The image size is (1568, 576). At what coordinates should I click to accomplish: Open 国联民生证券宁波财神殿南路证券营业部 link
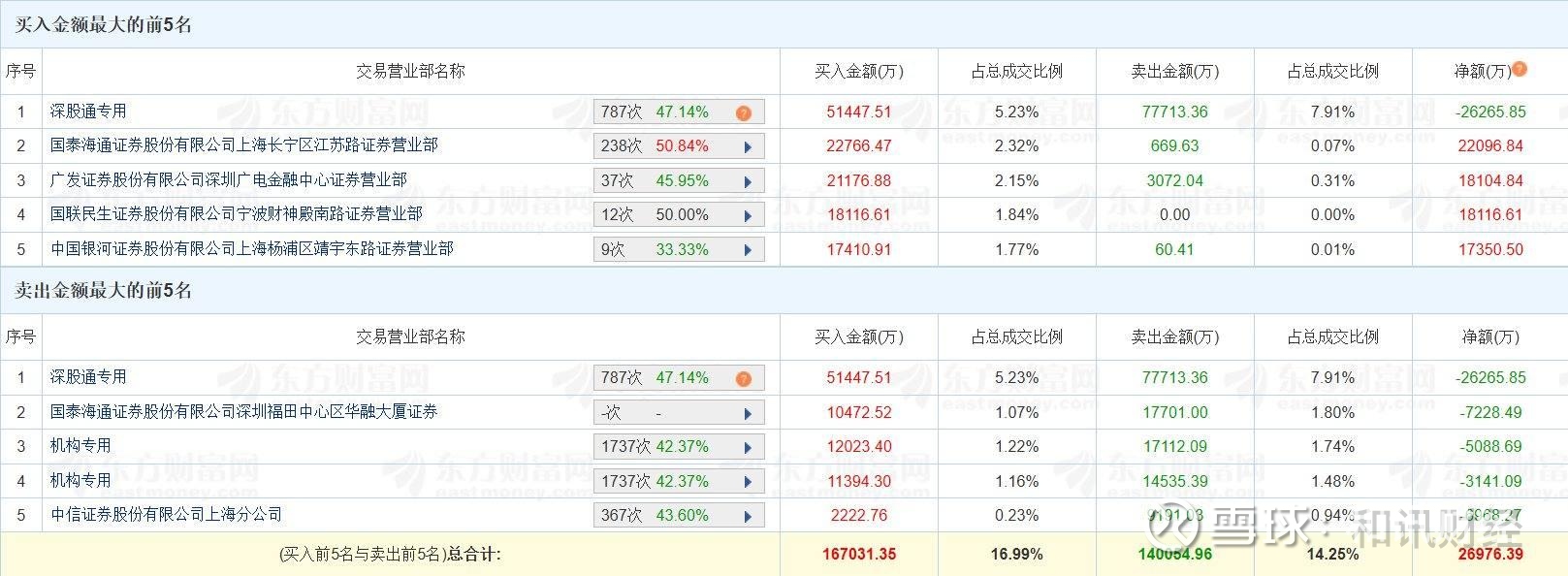236,213
